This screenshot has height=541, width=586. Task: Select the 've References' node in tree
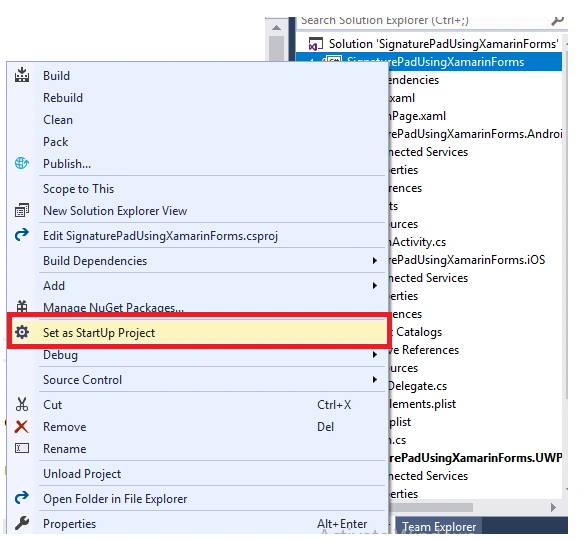tap(424, 350)
